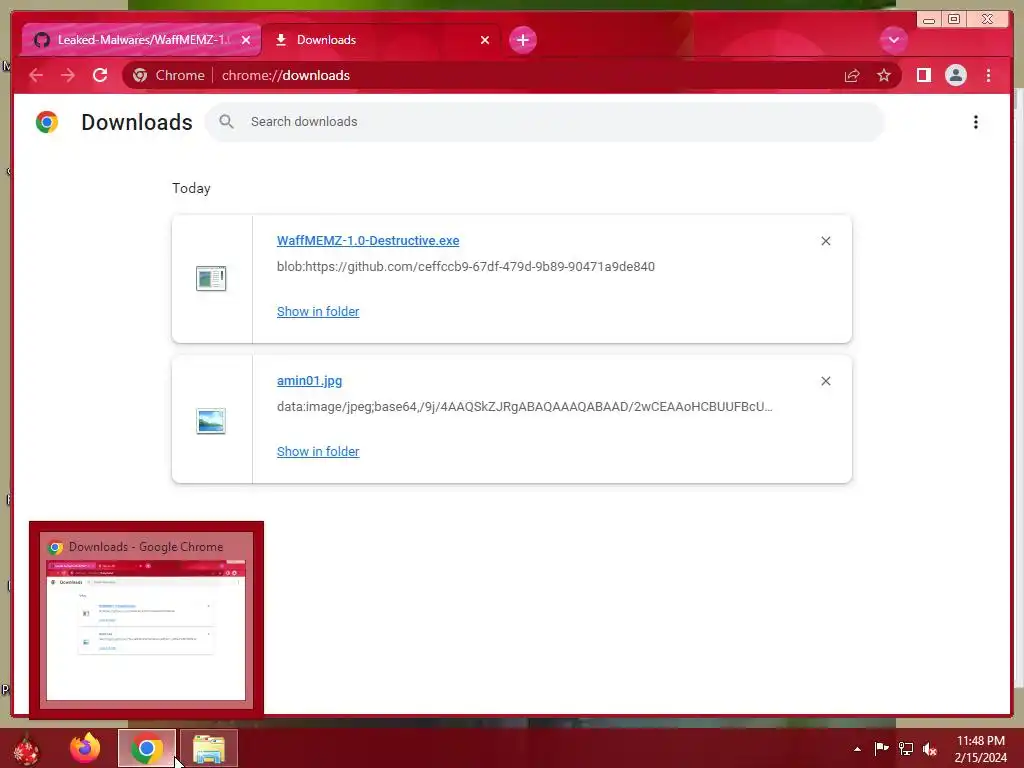Click the WaffMEMZ exe file icon

211,278
